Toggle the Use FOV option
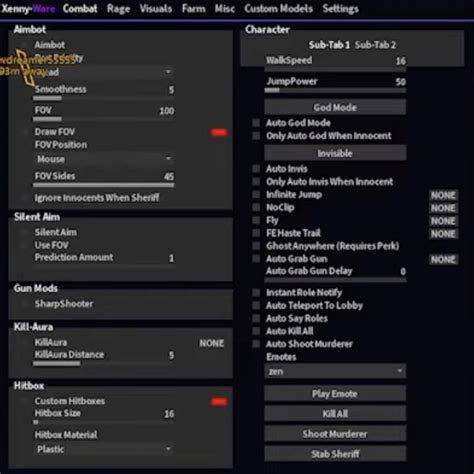This screenshot has height=474, width=474. [x=24, y=245]
